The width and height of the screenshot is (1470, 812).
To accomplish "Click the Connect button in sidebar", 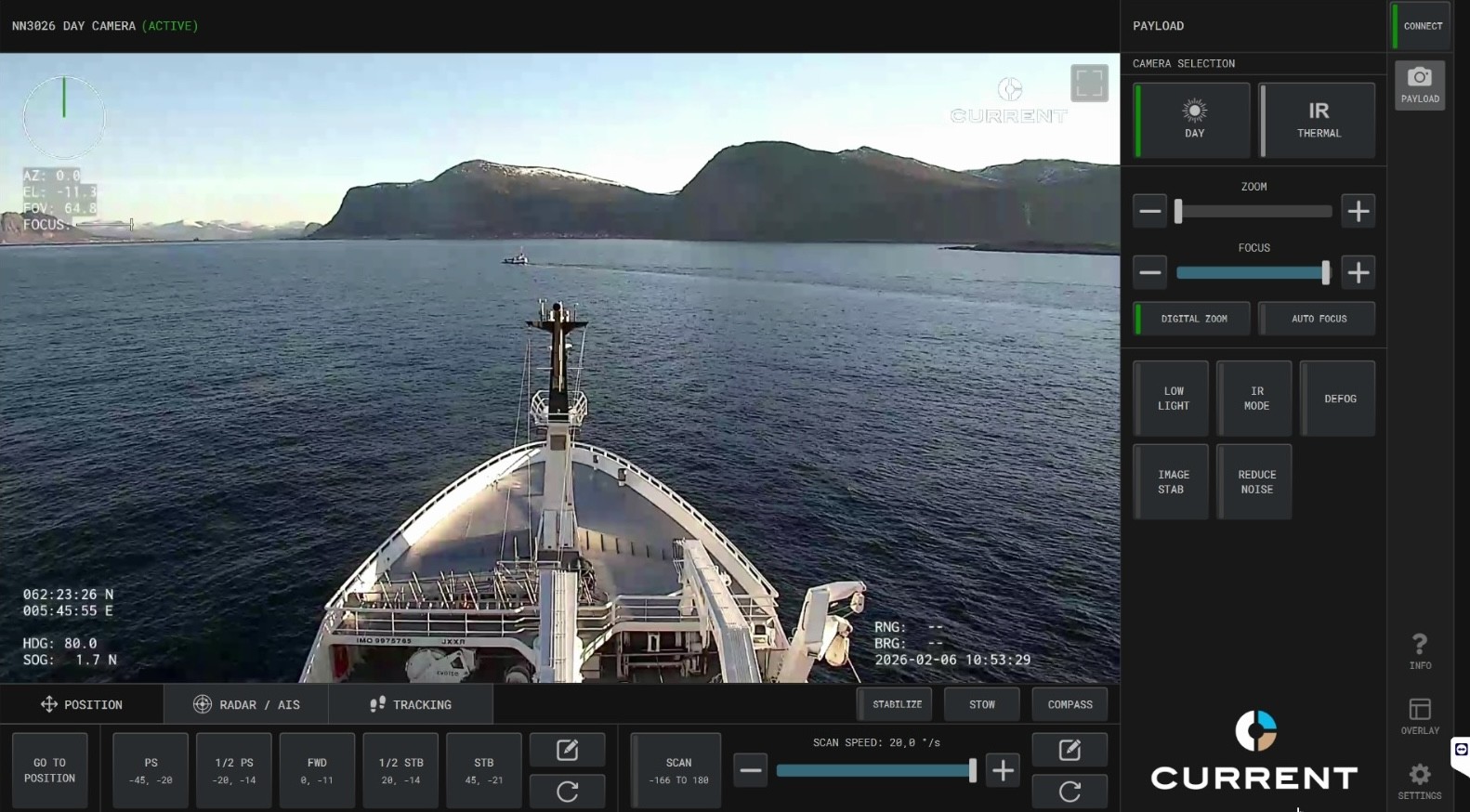I will pyautogui.click(x=1421, y=26).
